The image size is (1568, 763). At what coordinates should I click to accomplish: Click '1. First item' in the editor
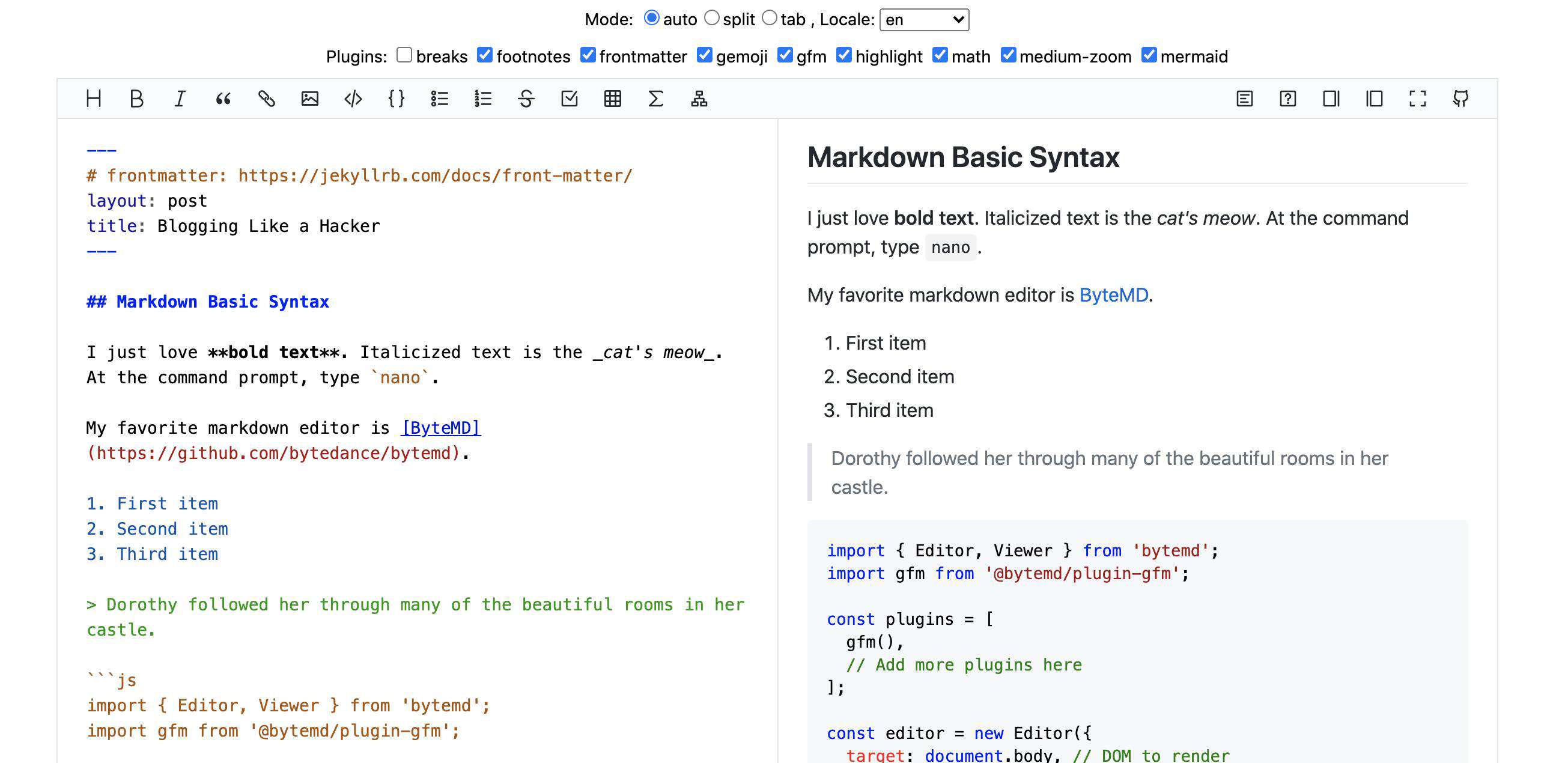click(152, 503)
